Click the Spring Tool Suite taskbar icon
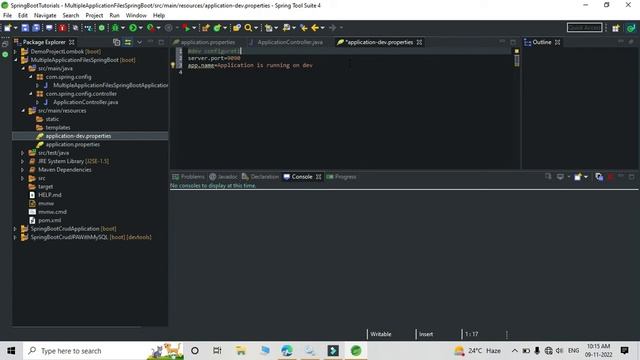The image size is (640, 360). pos(356,351)
